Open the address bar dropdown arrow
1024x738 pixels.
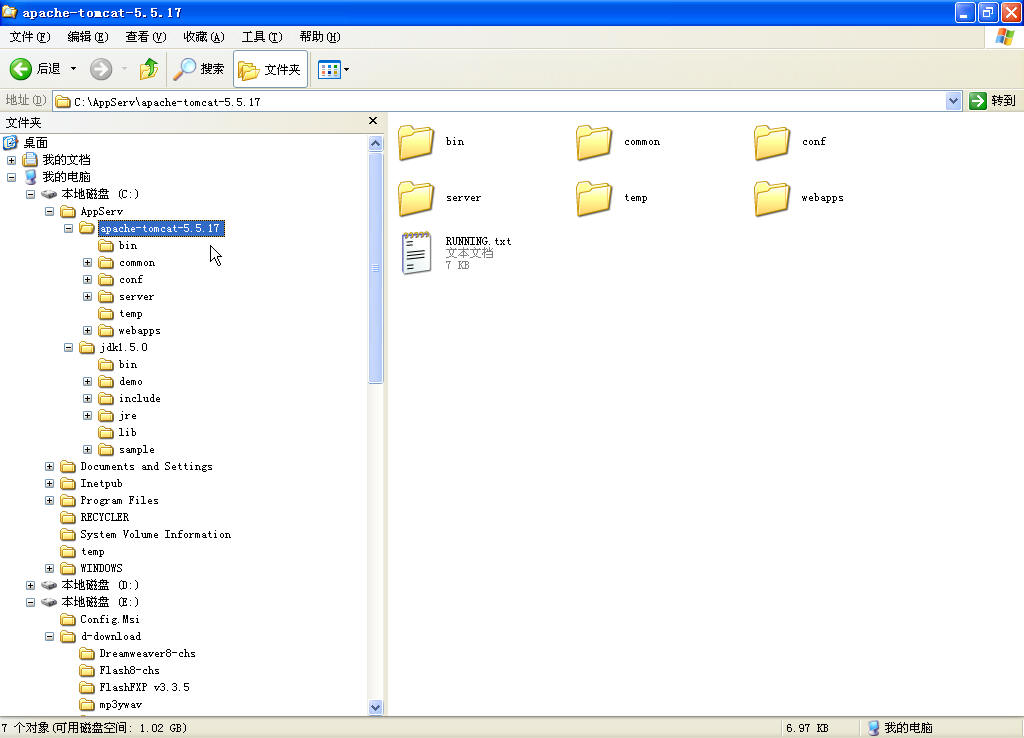click(953, 101)
